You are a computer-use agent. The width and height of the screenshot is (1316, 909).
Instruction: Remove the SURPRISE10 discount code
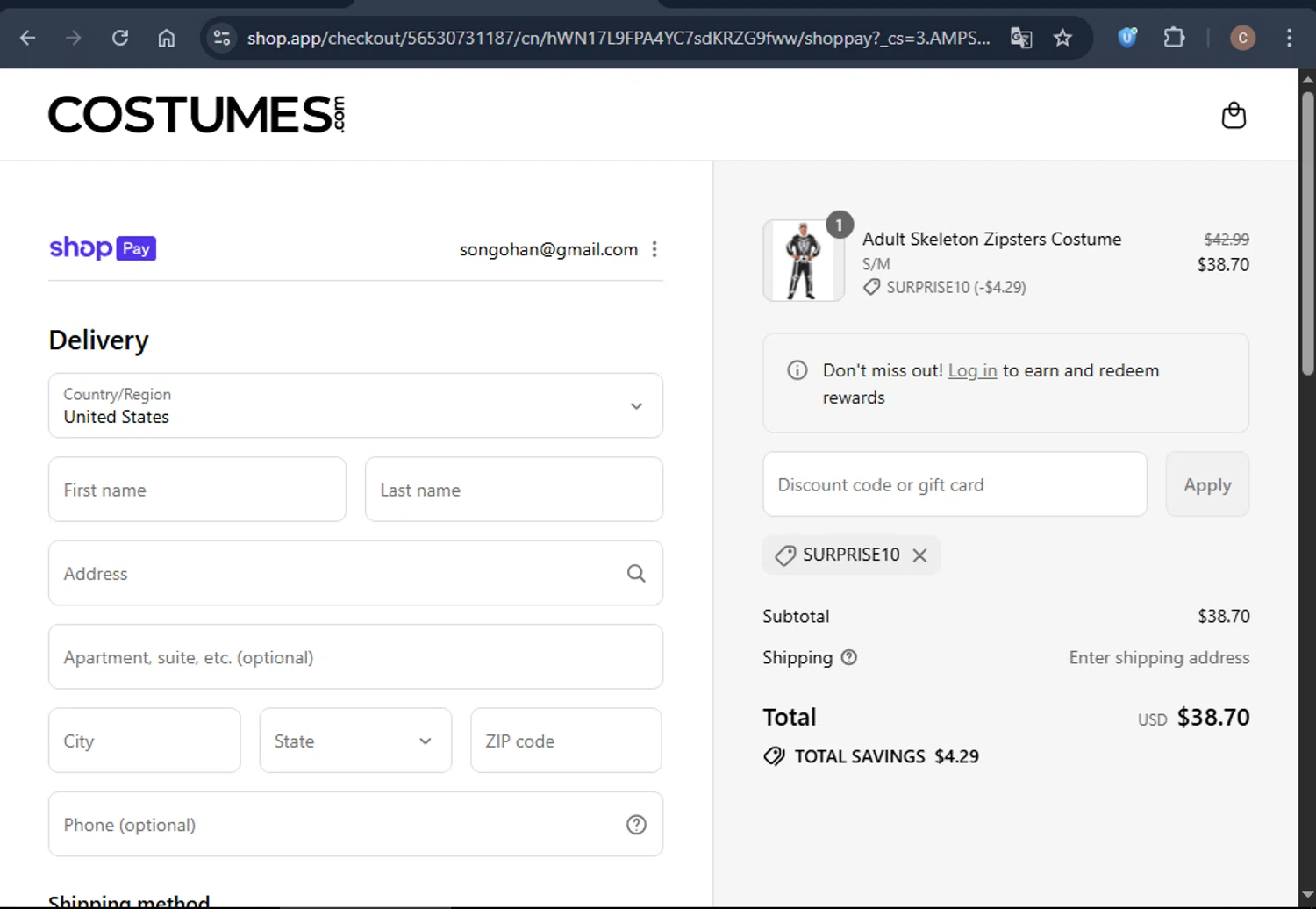click(919, 555)
